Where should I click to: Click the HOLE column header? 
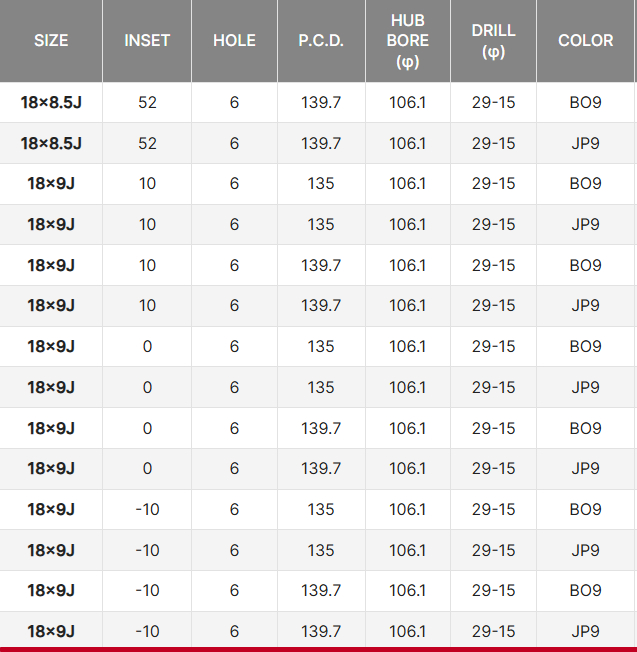tap(234, 41)
